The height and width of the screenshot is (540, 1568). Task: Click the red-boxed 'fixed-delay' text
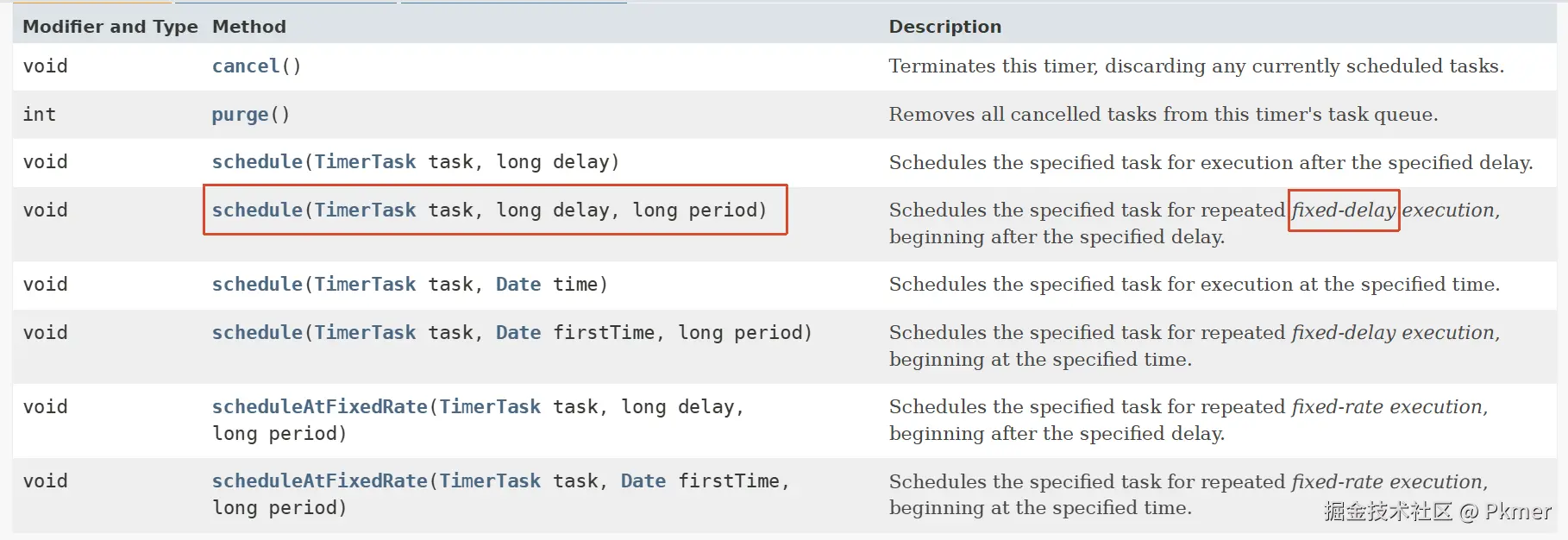[x=1343, y=210]
